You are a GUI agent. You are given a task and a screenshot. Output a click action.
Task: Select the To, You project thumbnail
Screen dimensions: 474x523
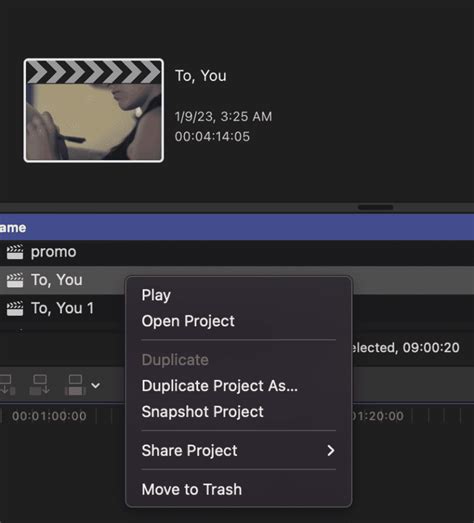(x=94, y=110)
